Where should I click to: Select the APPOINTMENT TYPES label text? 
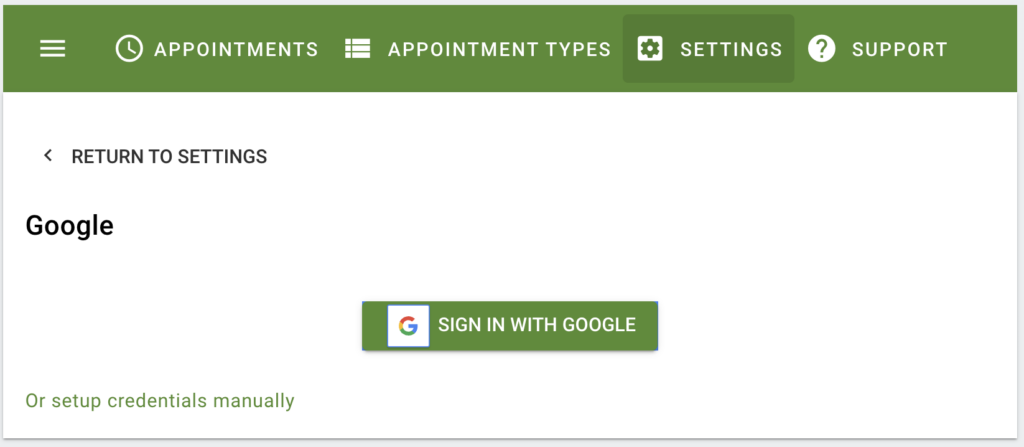pyautogui.click(x=500, y=50)
